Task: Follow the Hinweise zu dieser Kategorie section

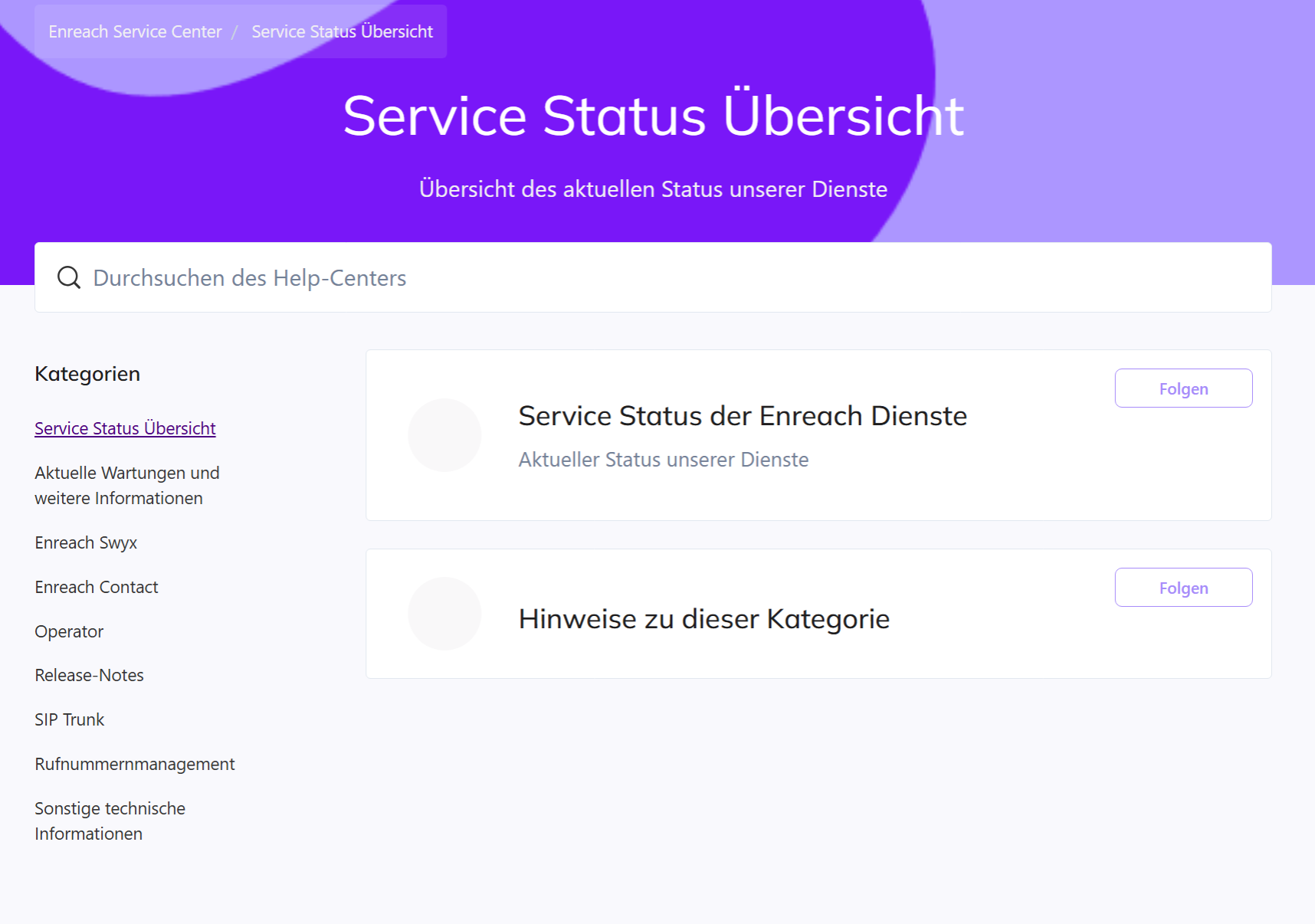Action: (1183, 588)
